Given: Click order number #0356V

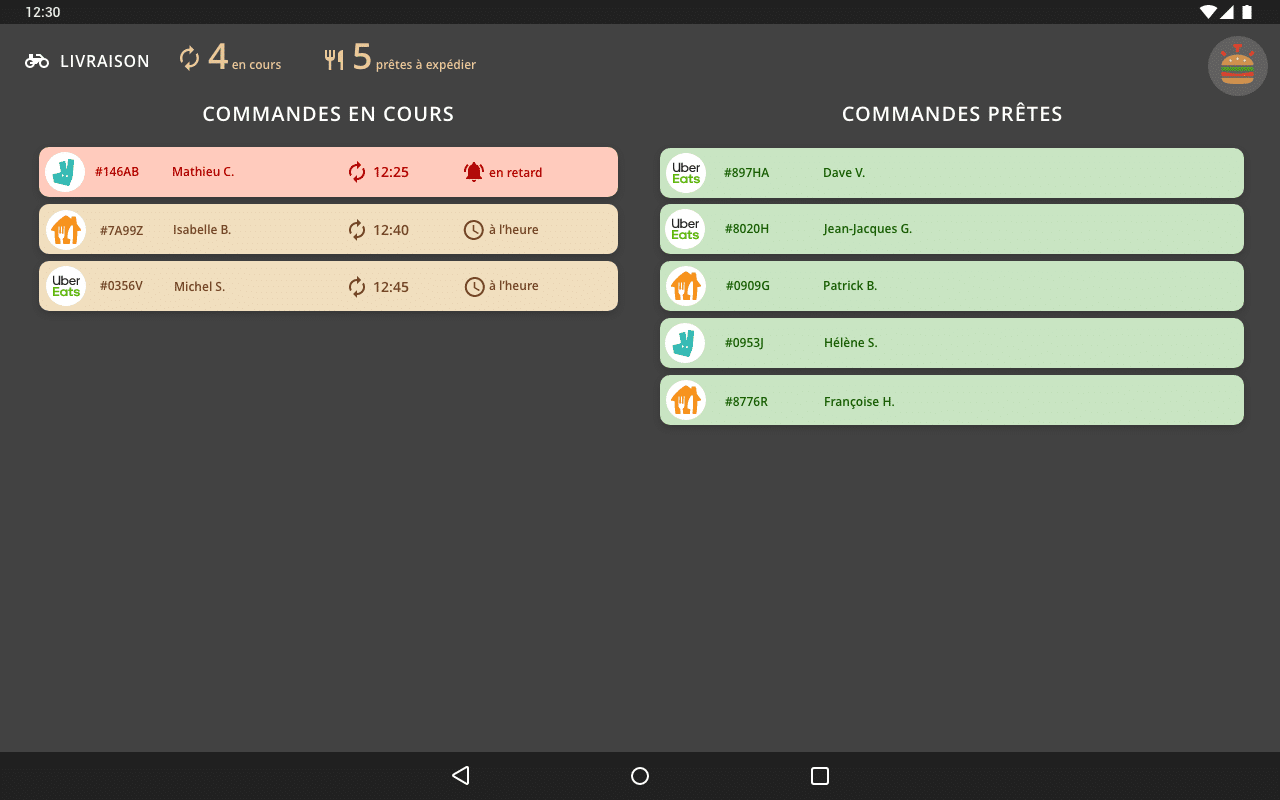Looking at the screenshot, I should pyautogui.click(x=122, y=286).
